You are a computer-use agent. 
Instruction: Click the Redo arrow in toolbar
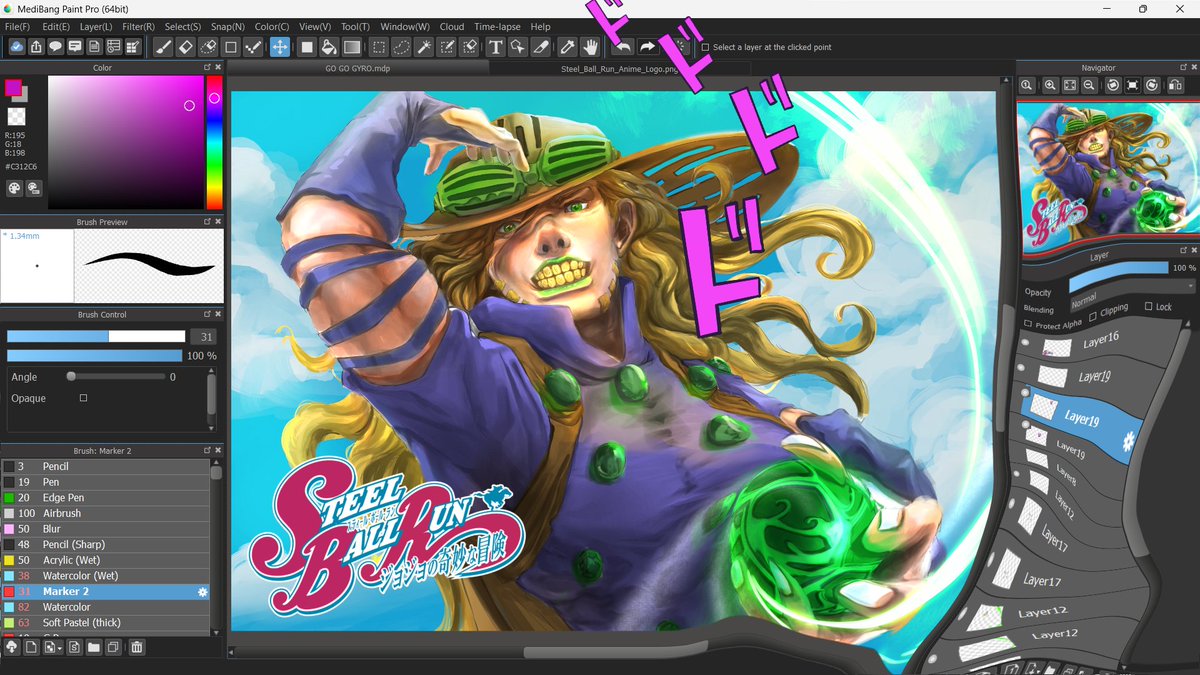pyautogui.click(x=647, y=47)
